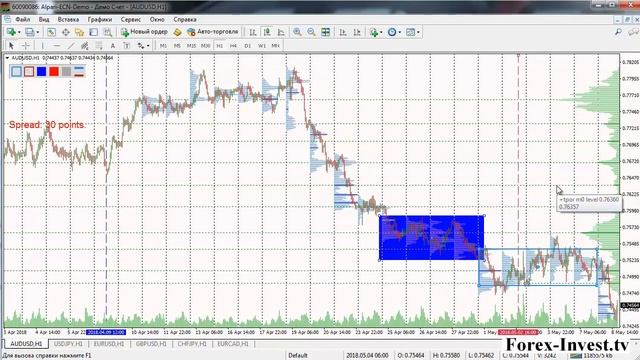The image size is (640, 360).
Task: Click the Новый ордер button
Action: (x=144, y=32)
